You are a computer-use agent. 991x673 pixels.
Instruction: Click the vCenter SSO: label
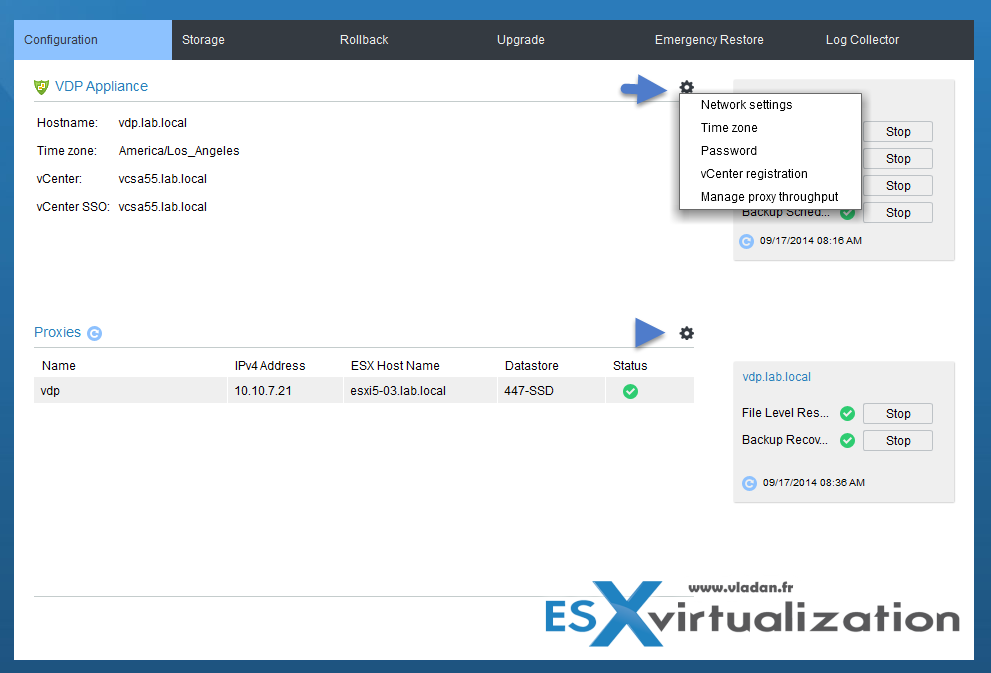73,207
